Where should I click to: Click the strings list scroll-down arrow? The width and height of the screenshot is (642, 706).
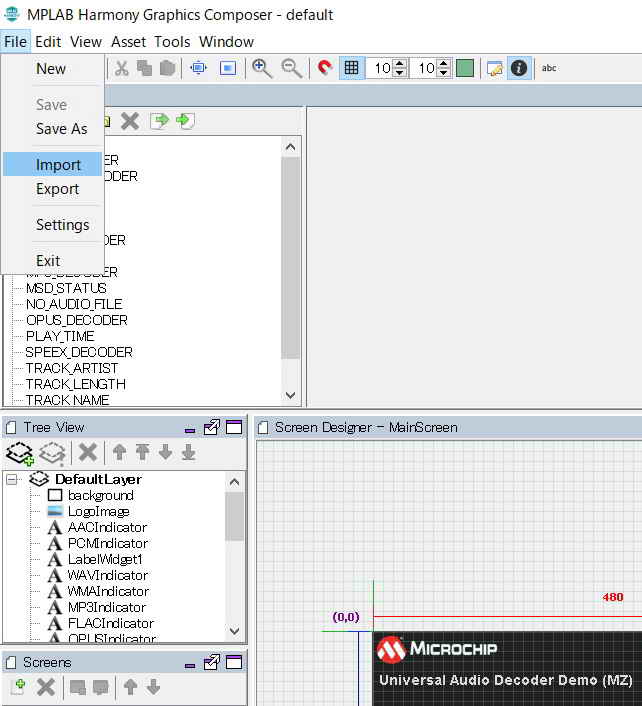pyautogui.click(x=290, y=395)
